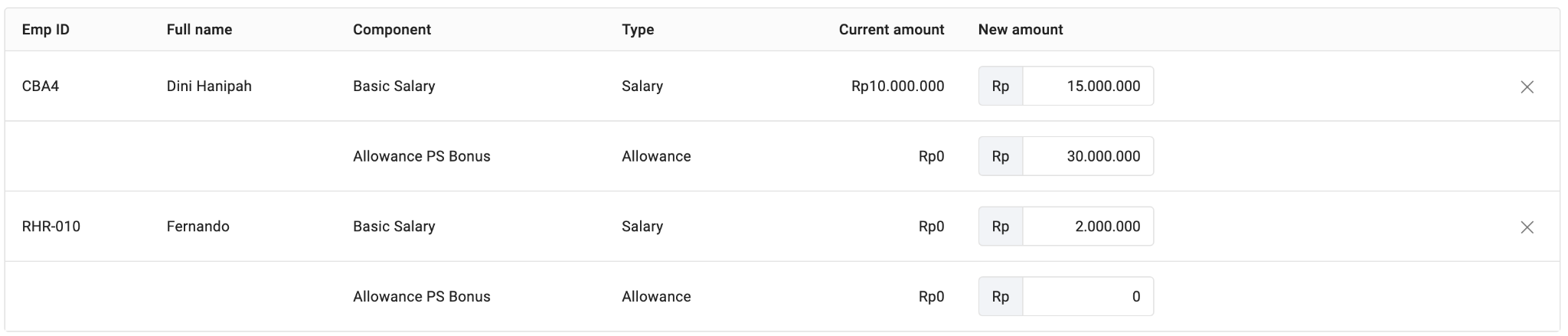Screen dimensions: 1568x336
Task: Focus the 30.000.000 new amount input
Action: point(1088,157)
